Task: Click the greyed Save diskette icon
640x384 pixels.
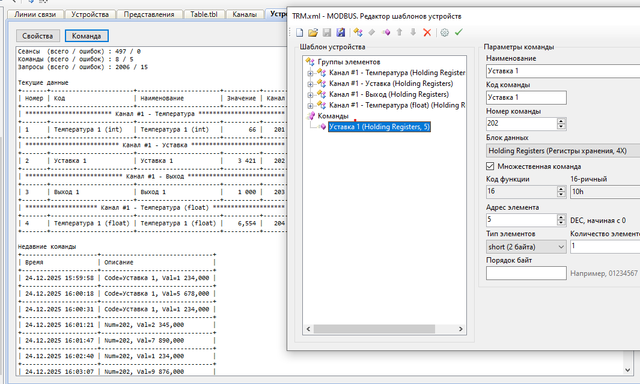Action: point(327,32)
